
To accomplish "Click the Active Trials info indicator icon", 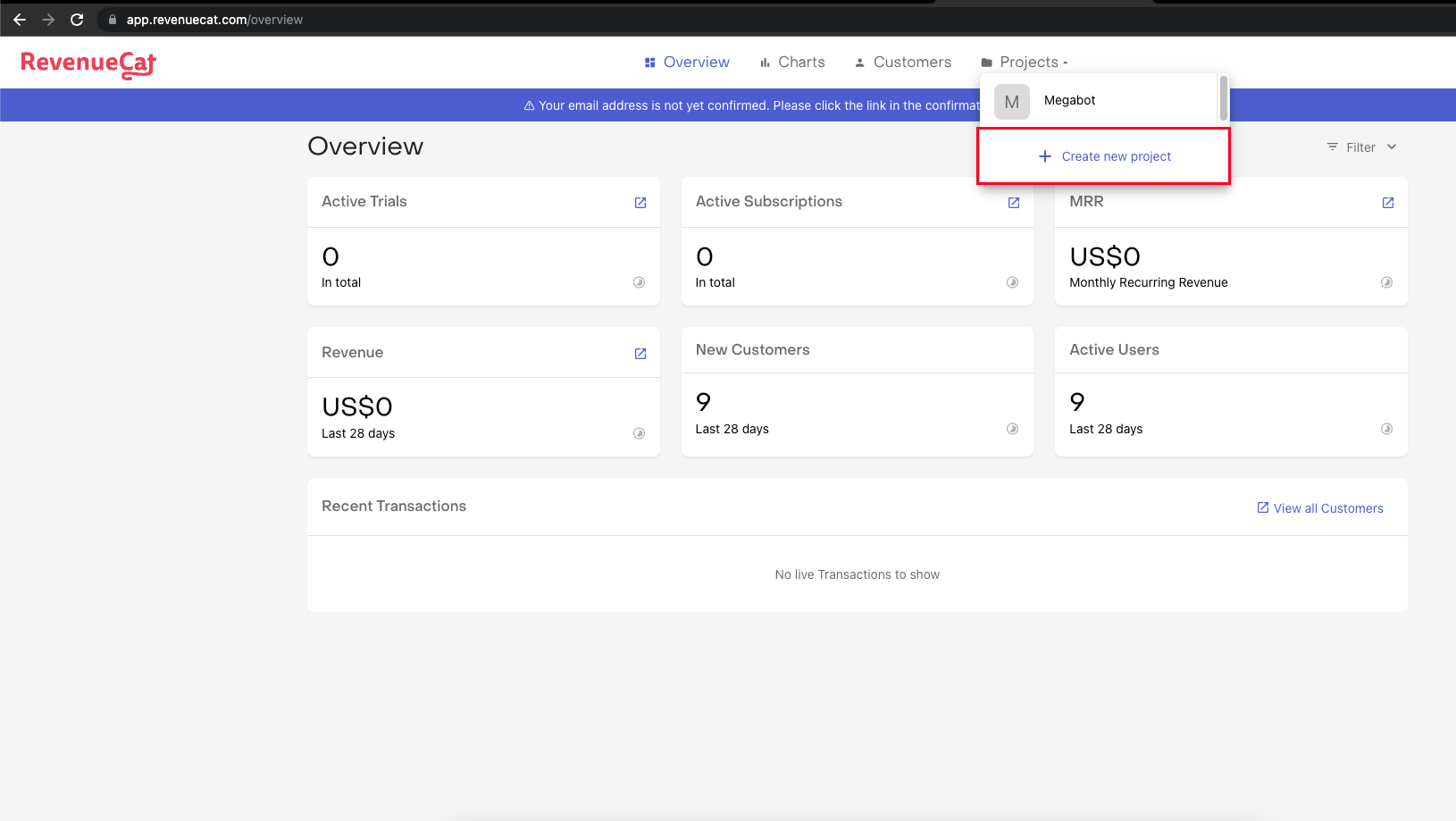I will (x=640, y=282).
